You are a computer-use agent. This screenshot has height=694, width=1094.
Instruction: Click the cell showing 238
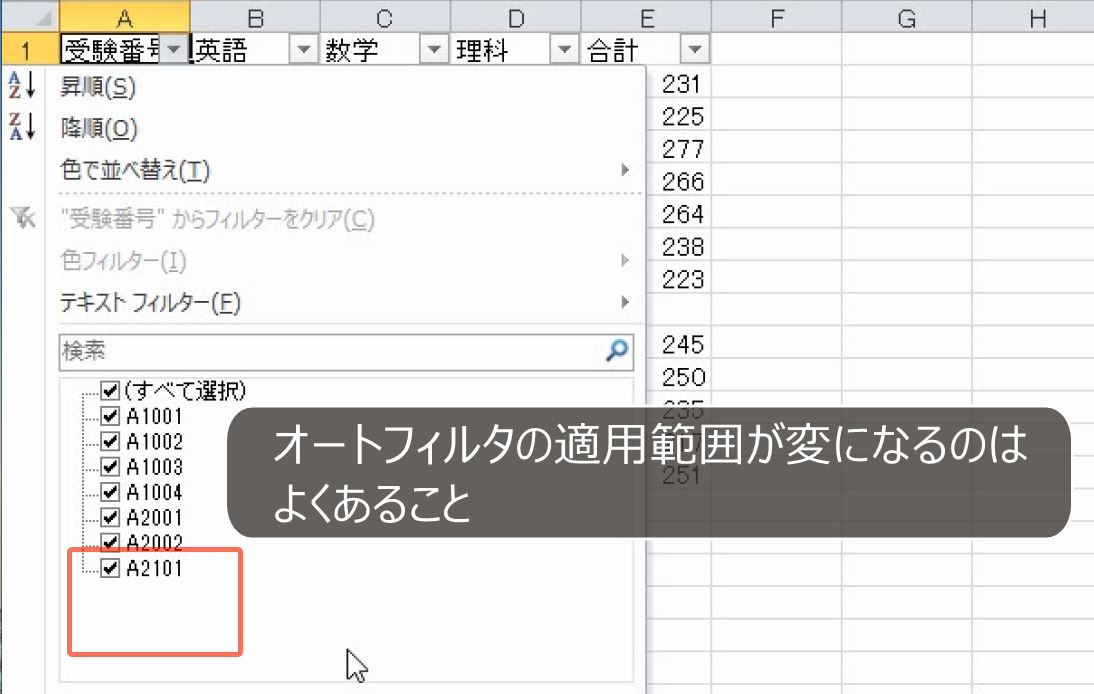(x=679, y=246)
